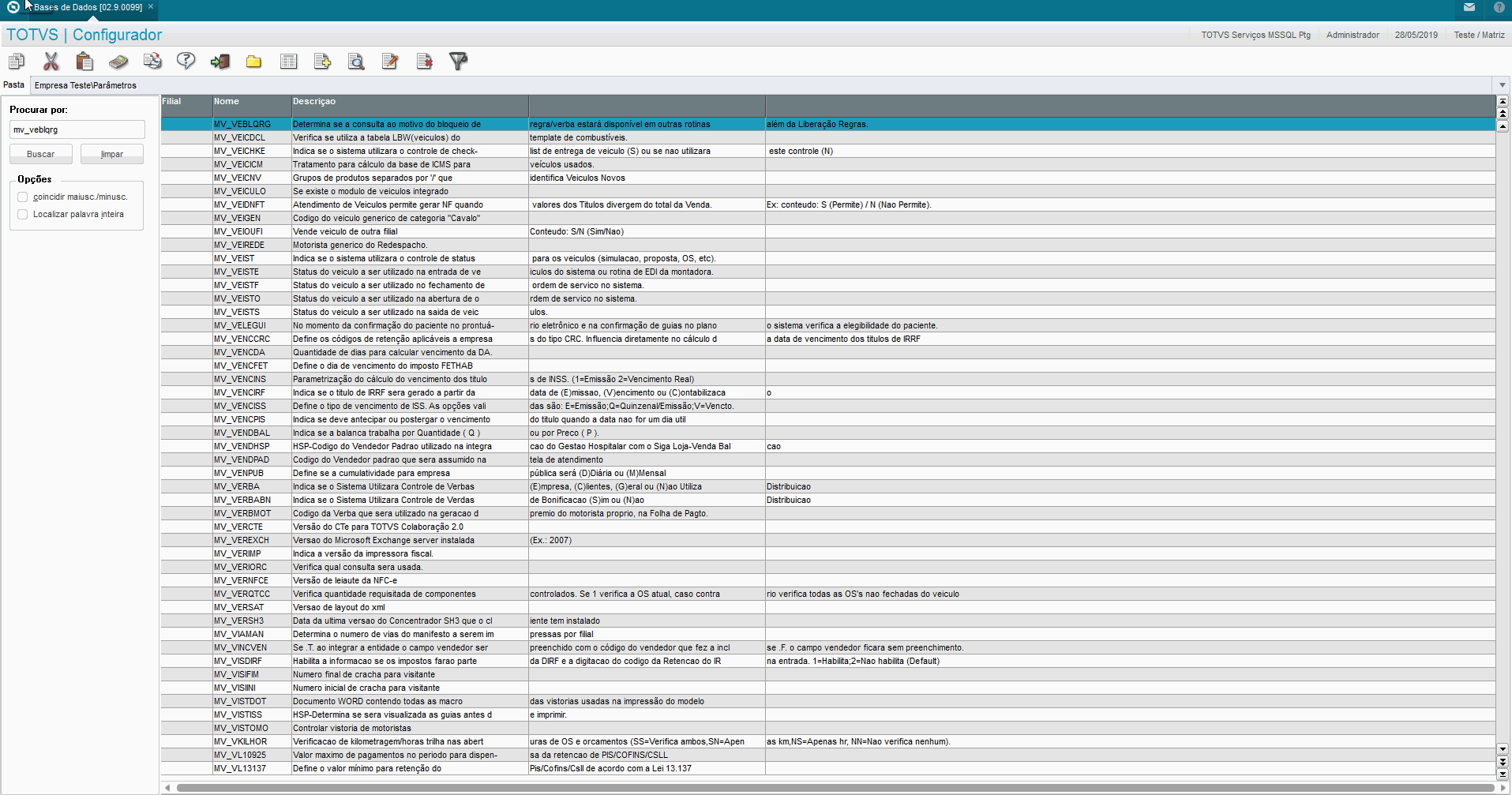The height and width of the screenshot is (795, 1512).
Task: Close the Bases de Dados tab
Action: click(151, 6)
